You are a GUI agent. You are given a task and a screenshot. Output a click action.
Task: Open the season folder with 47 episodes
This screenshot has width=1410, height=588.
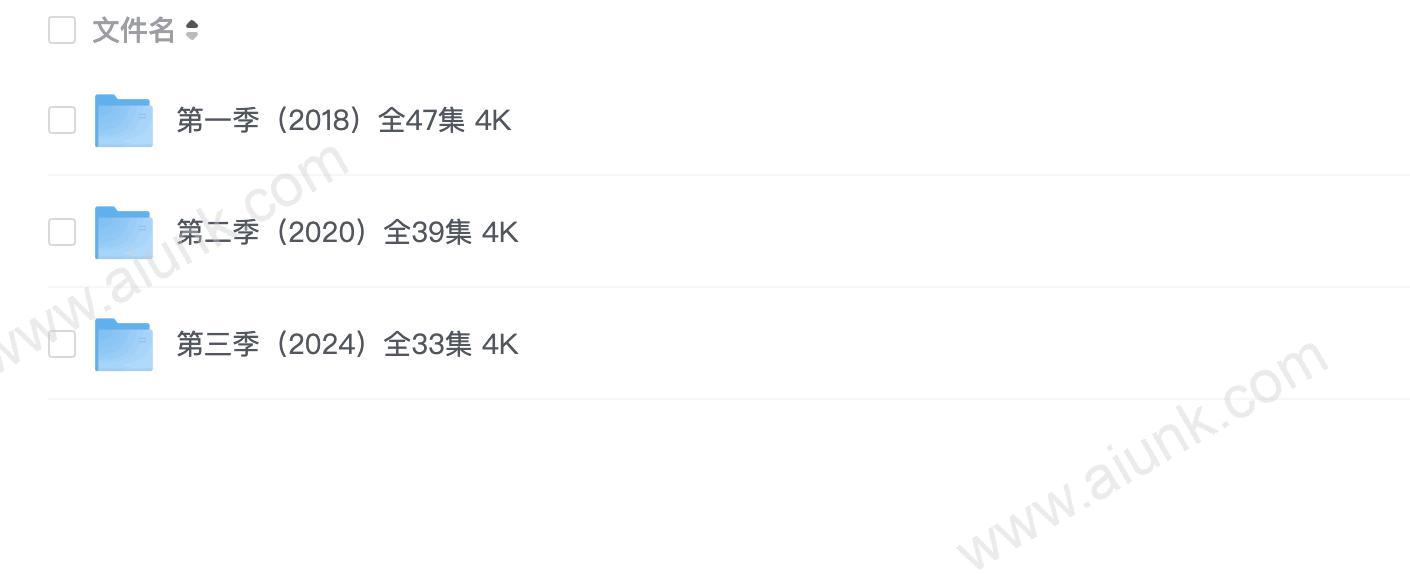(344, 121)
